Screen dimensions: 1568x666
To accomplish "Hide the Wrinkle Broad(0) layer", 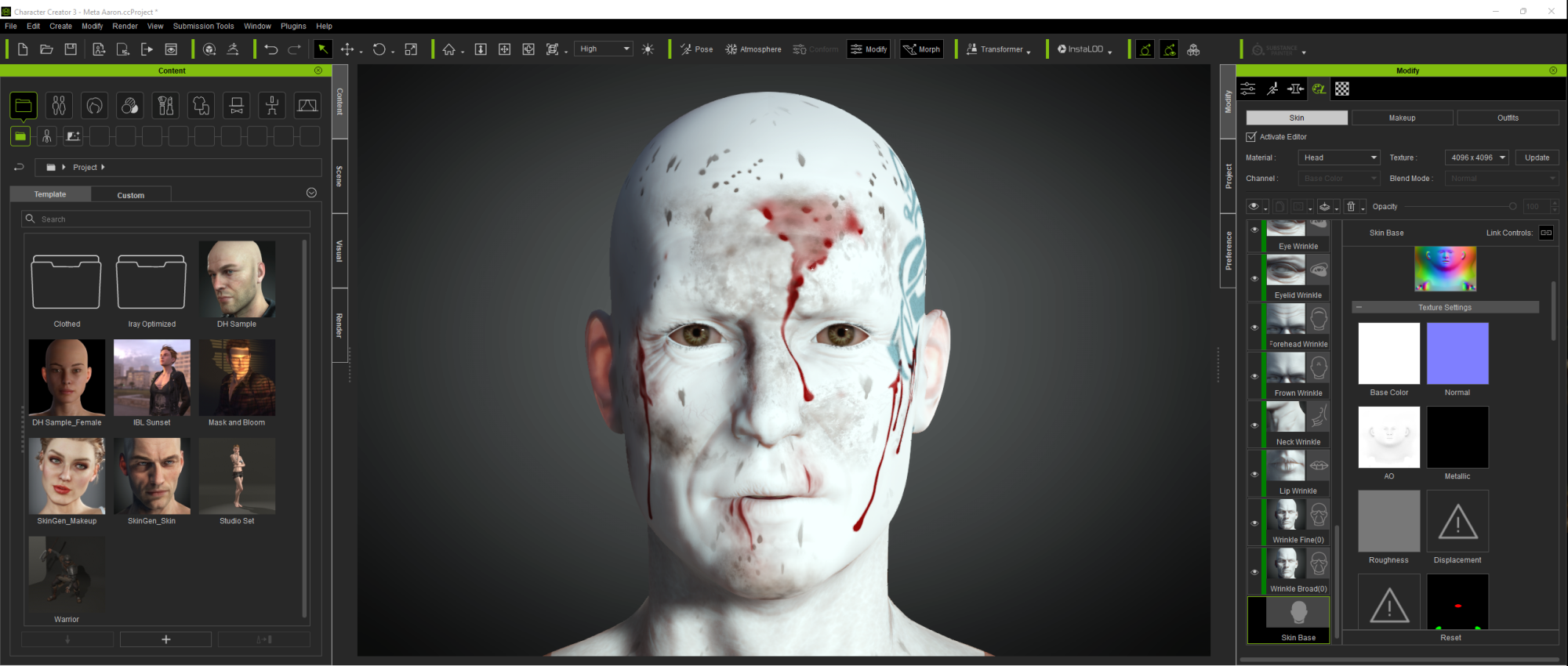I will pos(1255,572).
